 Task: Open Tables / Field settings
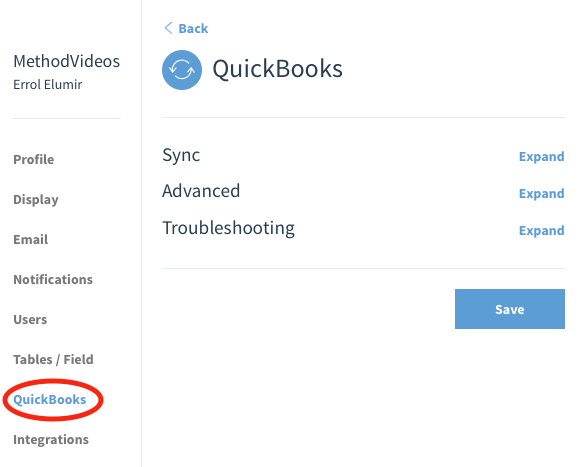coord(53,360)
